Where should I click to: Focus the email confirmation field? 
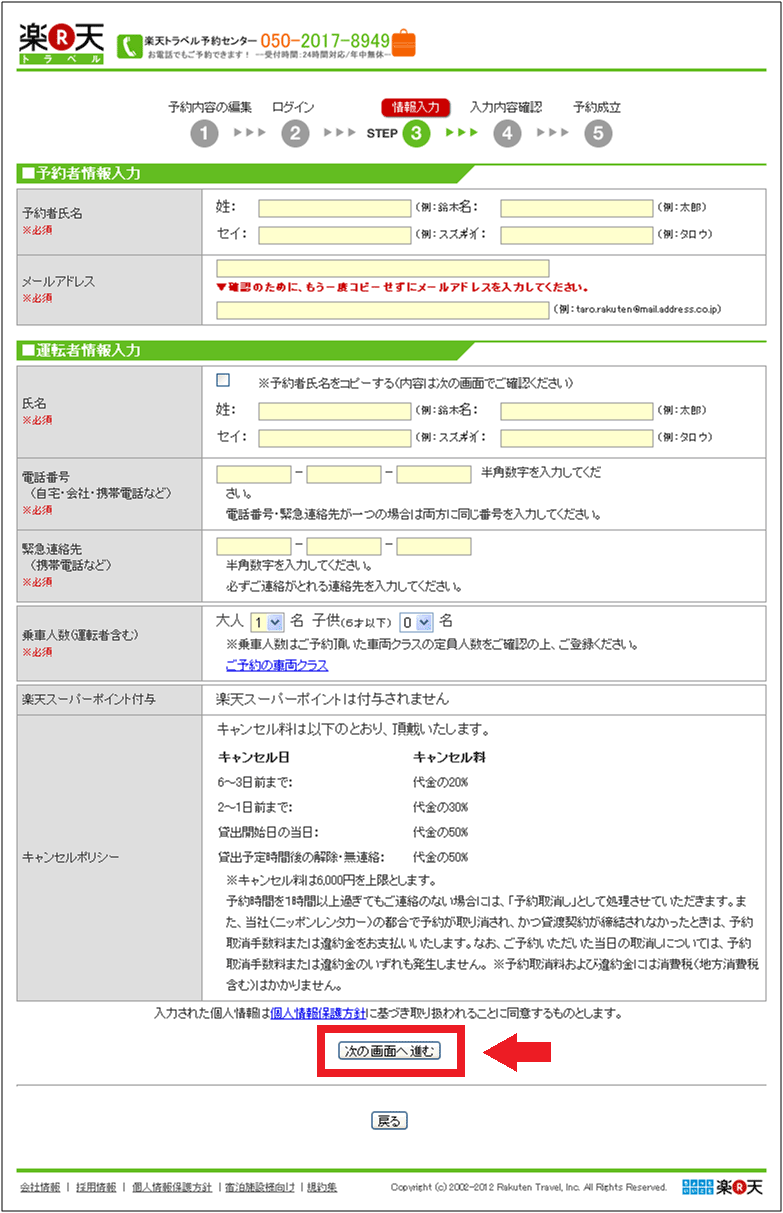383,310
